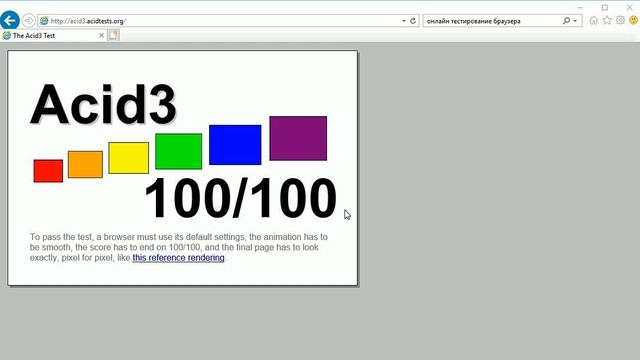Click the blue square
Image resolution: width=640 pixels, height=360 pixels.
pos(235,145)
